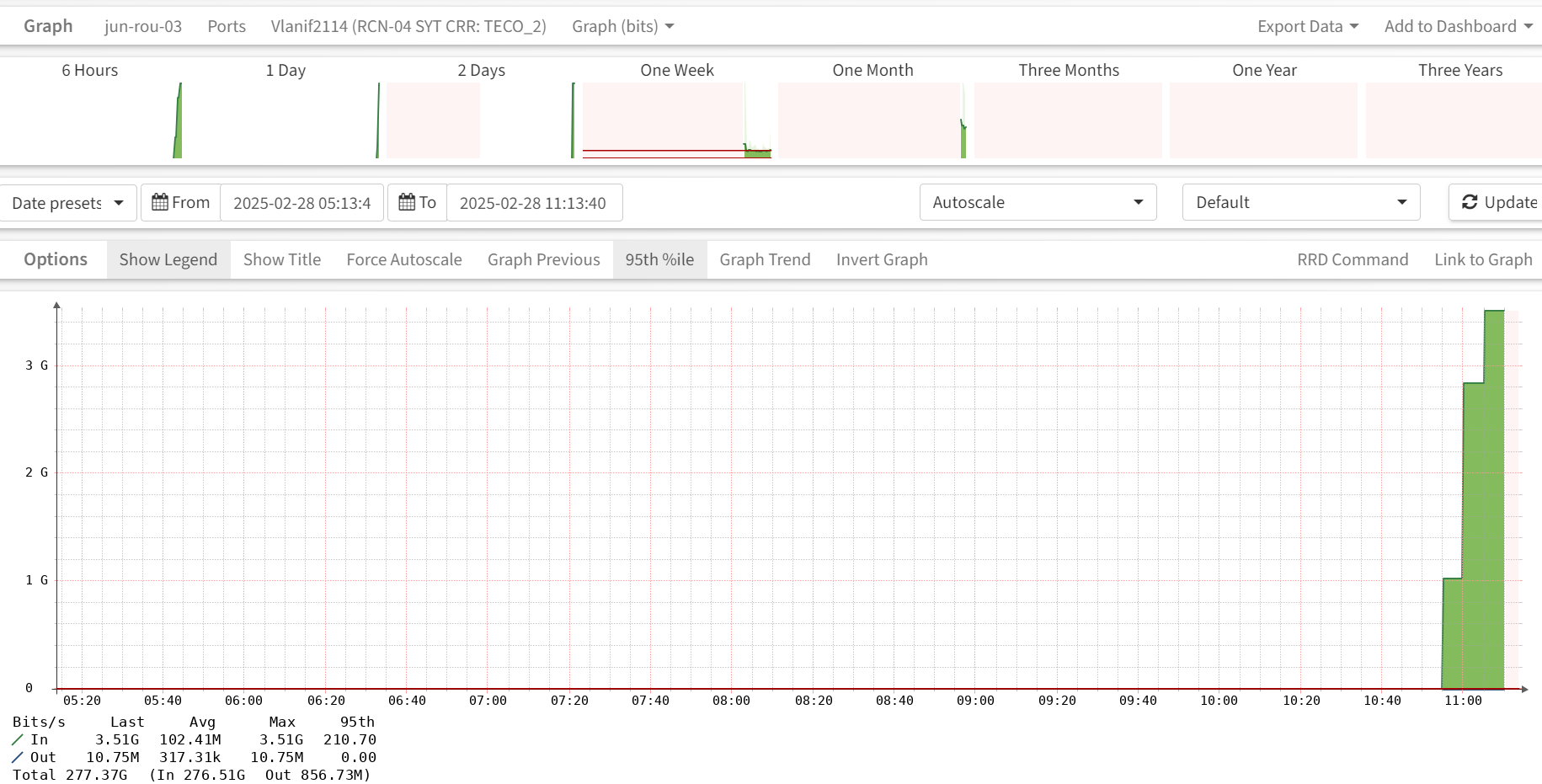
Task: Open the jun-rou-03 device link
Action: (143, 26)
